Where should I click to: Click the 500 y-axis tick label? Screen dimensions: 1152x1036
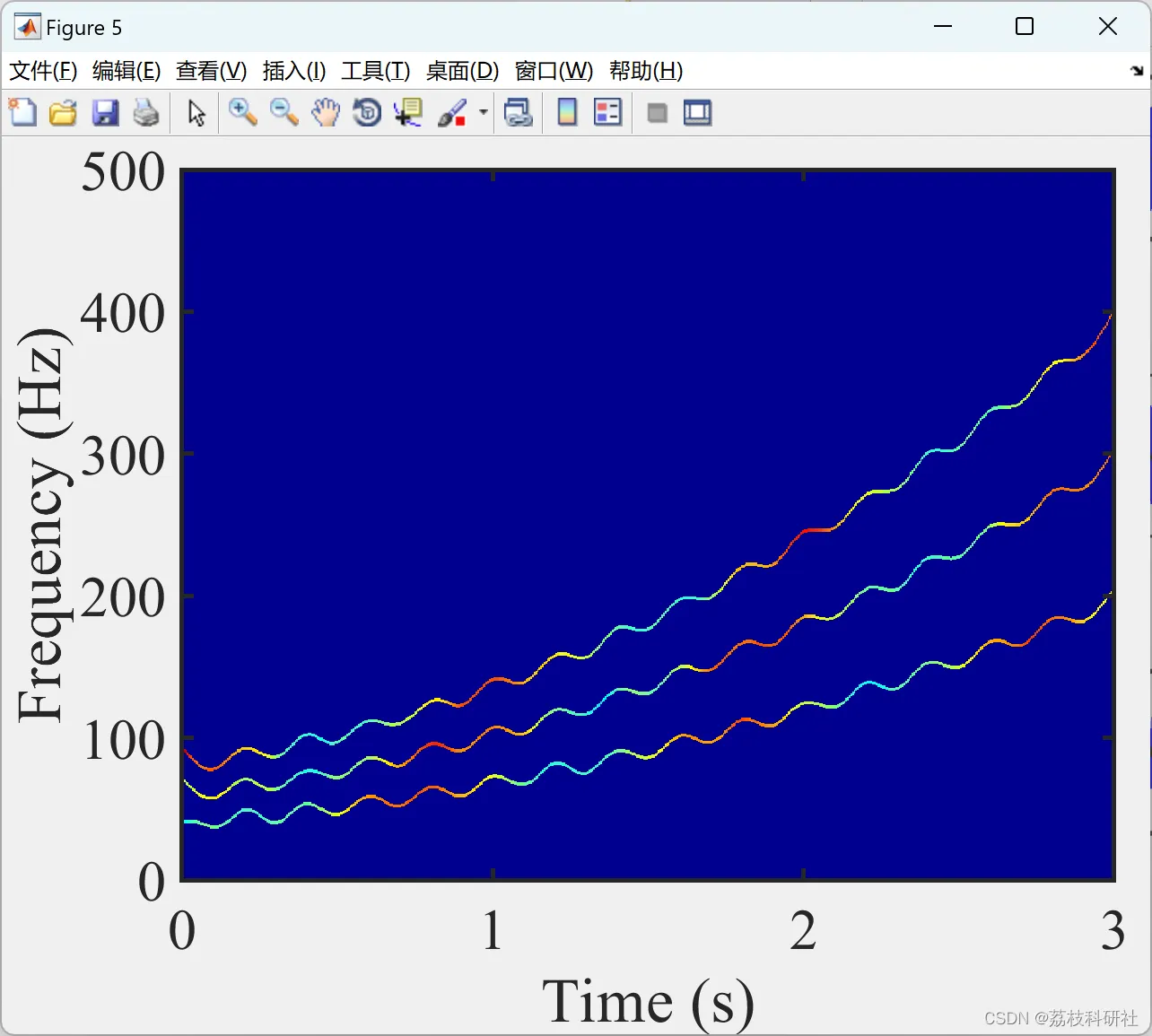click(x=123, y=172)
